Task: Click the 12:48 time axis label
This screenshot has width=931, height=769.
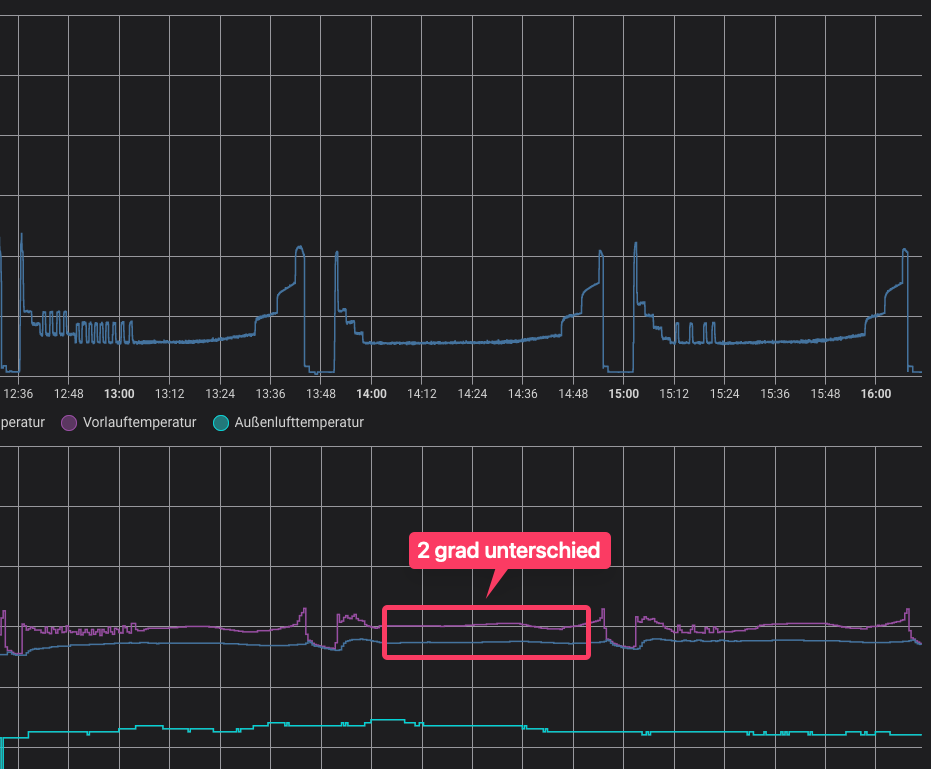Action: 69,394
